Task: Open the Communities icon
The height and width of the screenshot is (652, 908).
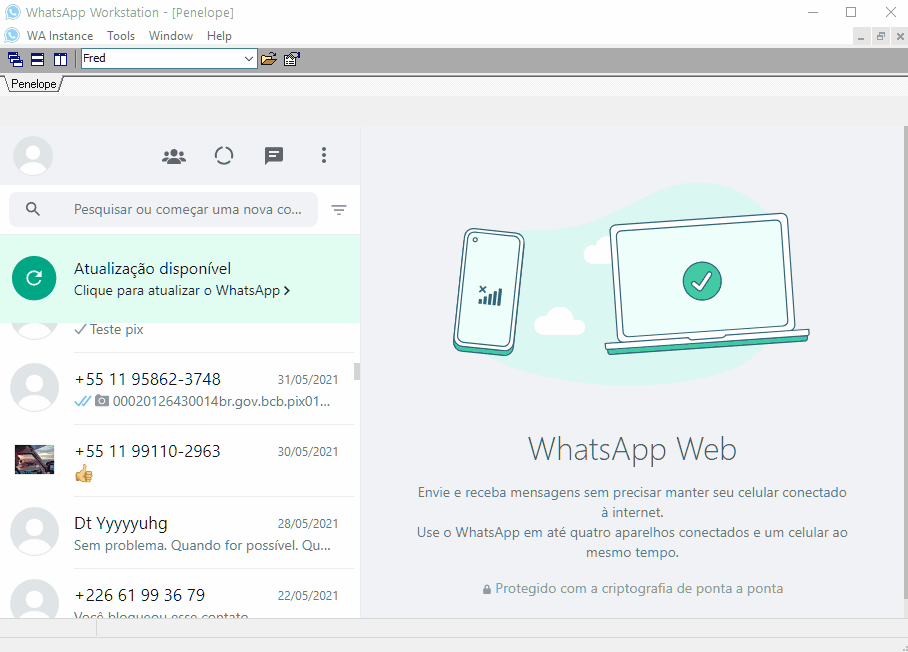Action: click(174, 156)
